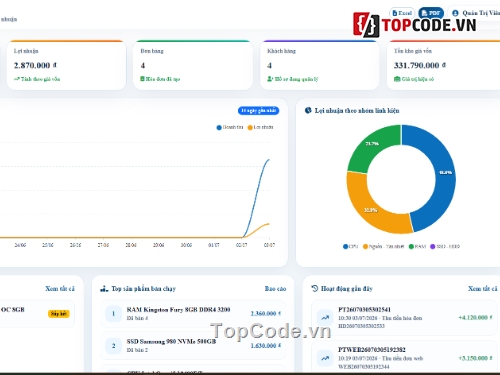Click the Đơn hàng card title

click(x=152, y=51)
